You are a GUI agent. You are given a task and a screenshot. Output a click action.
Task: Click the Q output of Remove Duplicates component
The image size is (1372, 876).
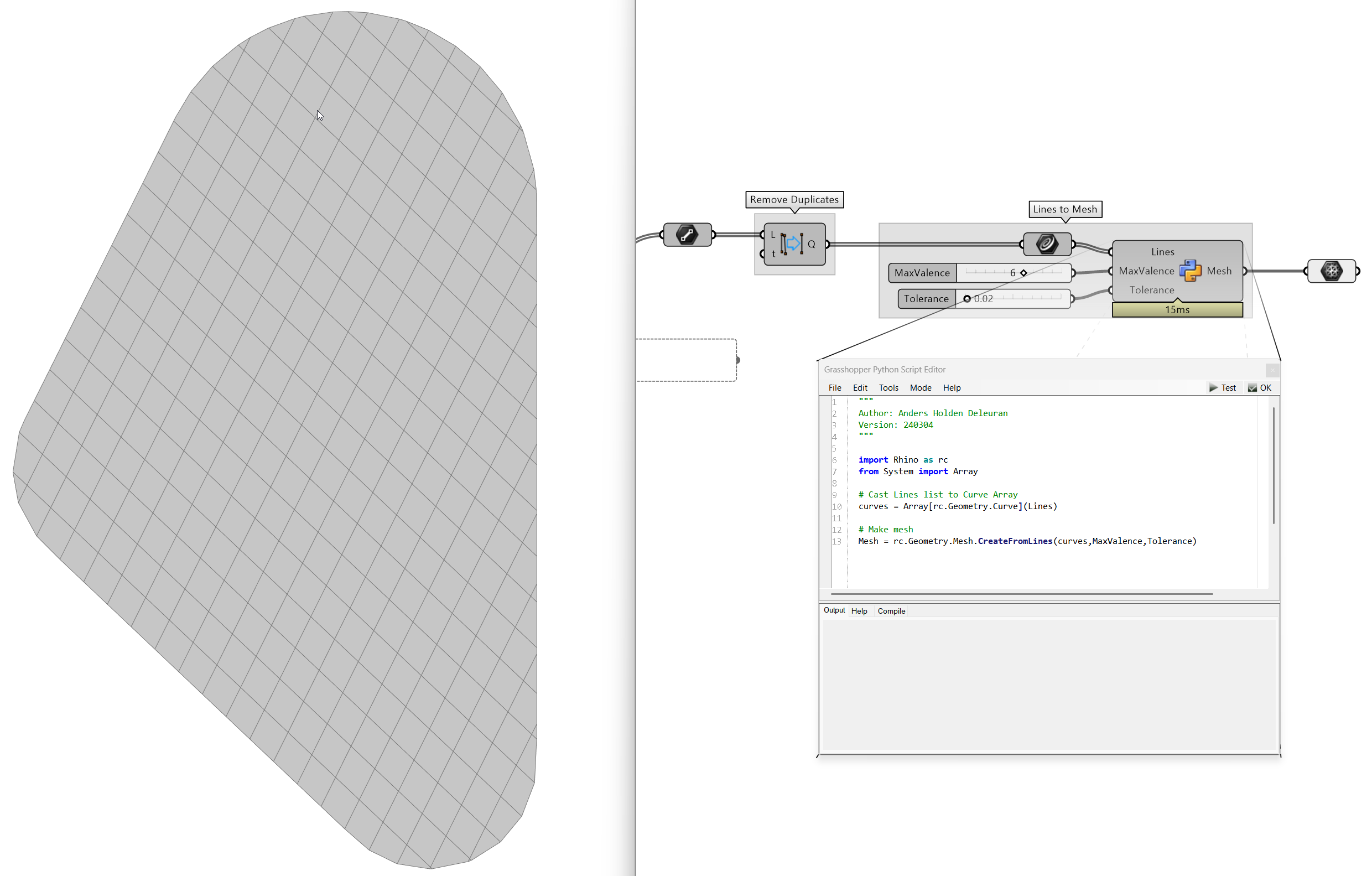coord(812,244)
